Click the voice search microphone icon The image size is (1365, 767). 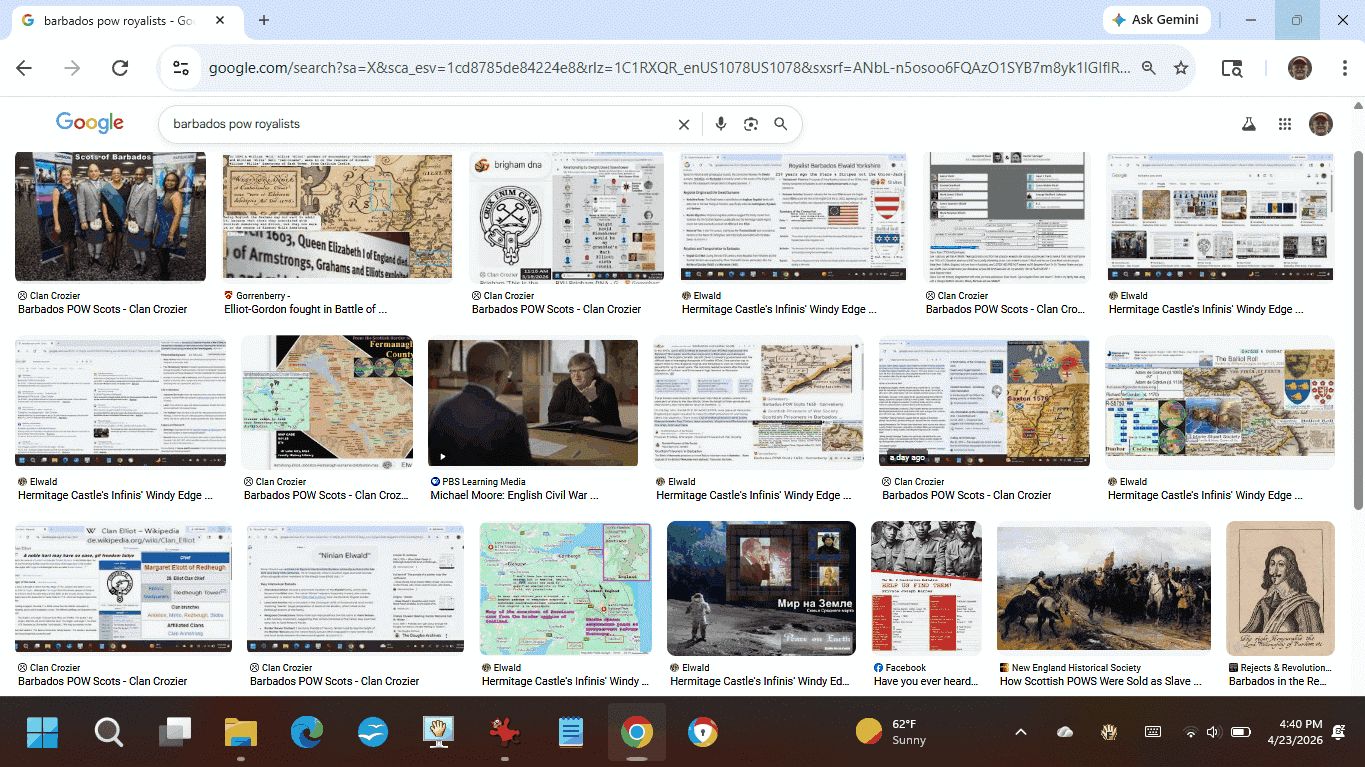[720, 124]
